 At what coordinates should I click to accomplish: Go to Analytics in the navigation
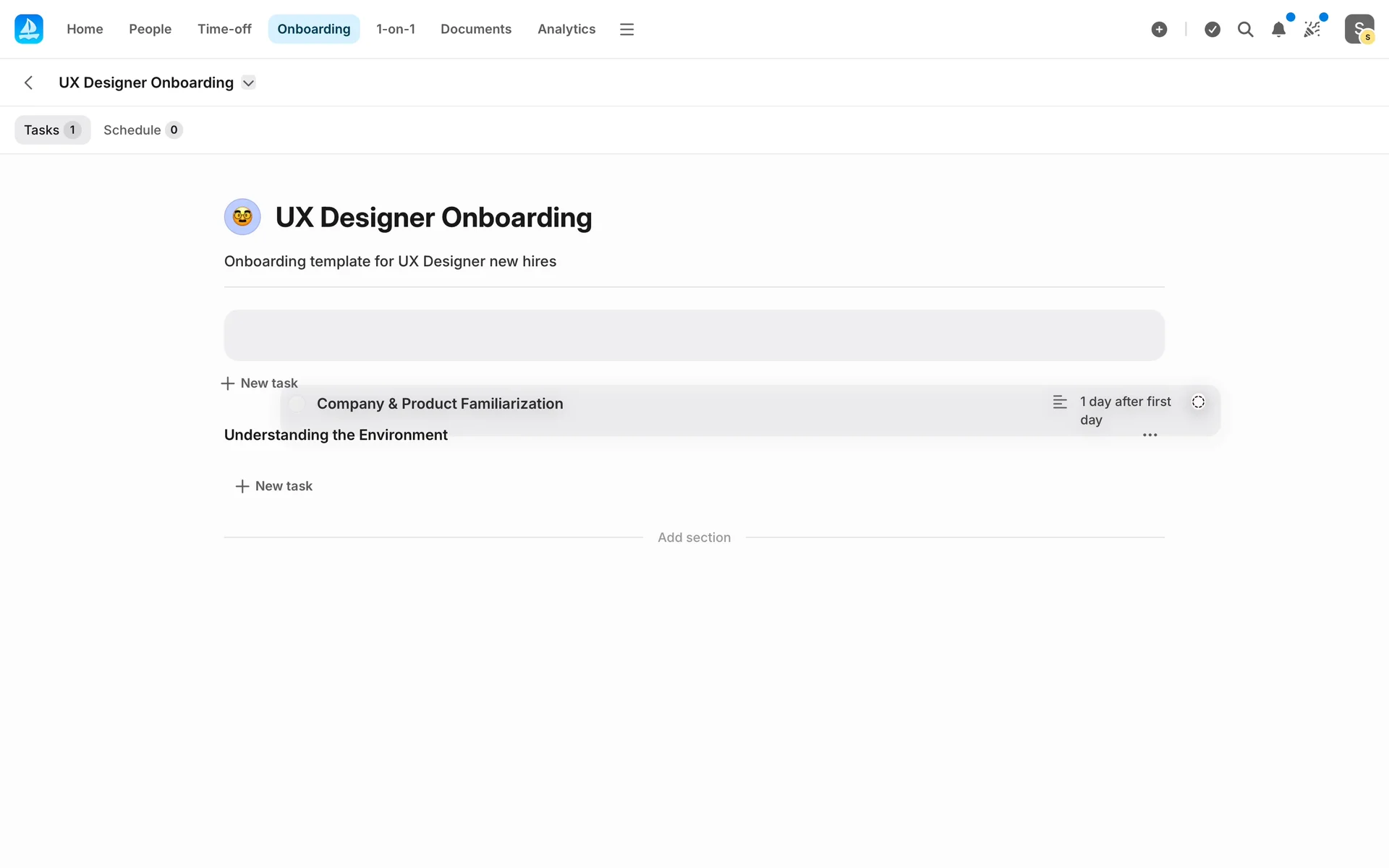coord(566,29)
